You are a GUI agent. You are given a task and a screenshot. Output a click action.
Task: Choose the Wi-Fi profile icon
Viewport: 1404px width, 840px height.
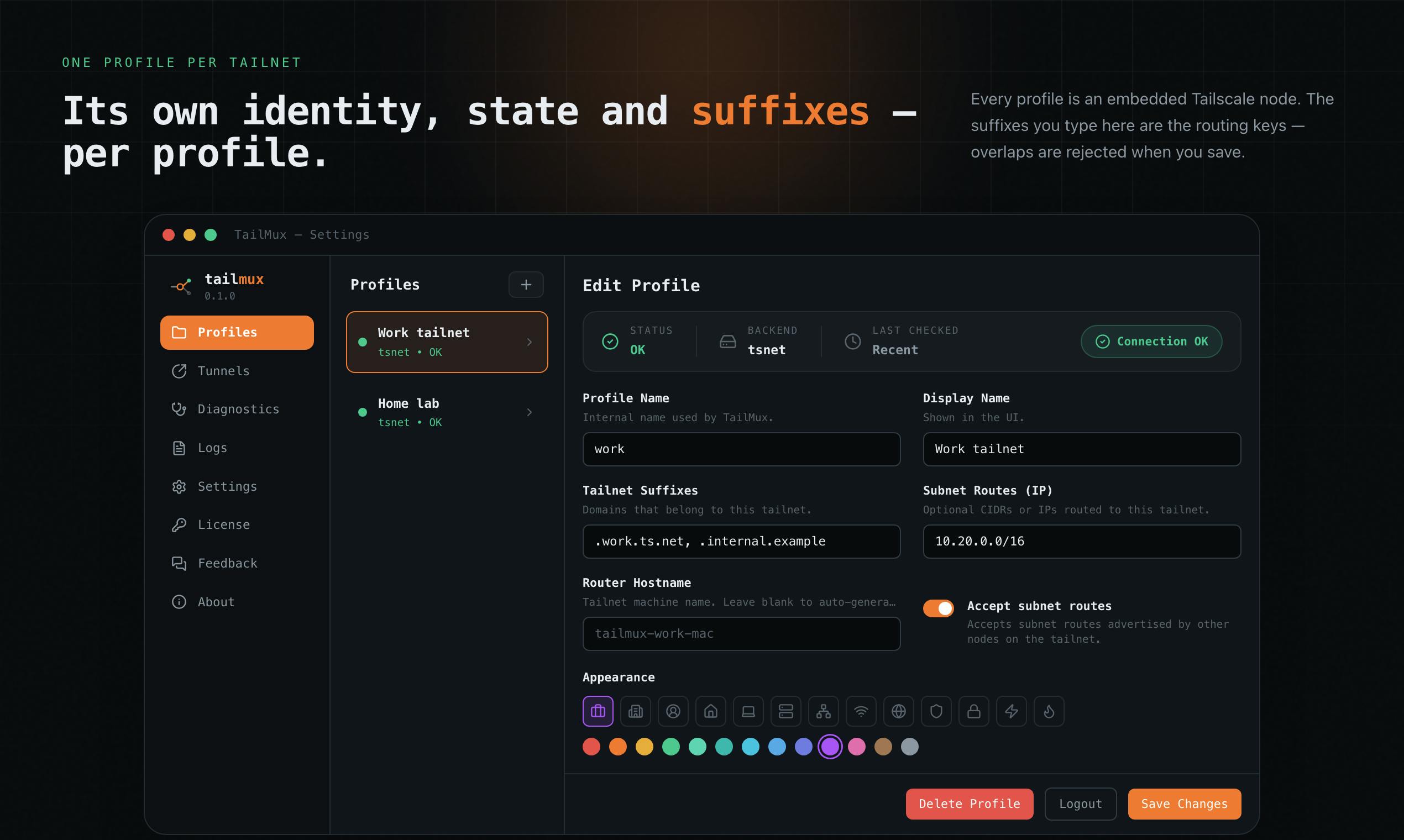click(x=861, y=711)
